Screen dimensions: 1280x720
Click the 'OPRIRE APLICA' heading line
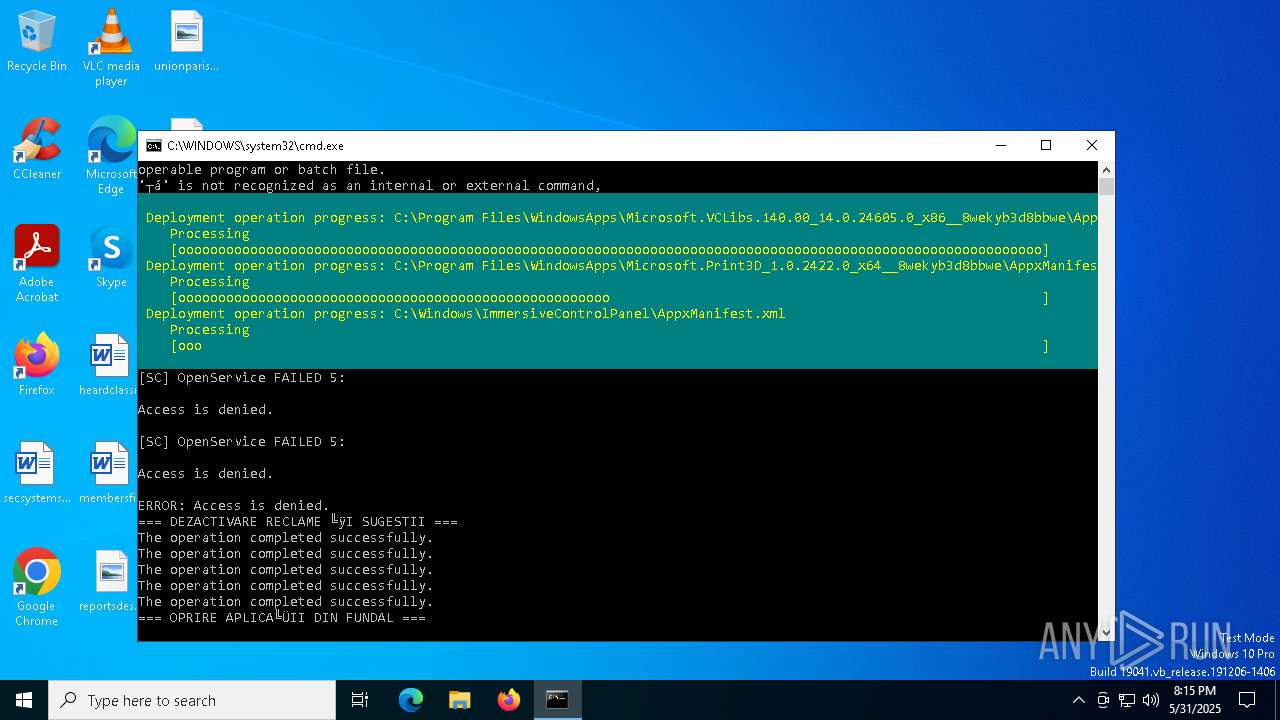(x=282, y=617)
